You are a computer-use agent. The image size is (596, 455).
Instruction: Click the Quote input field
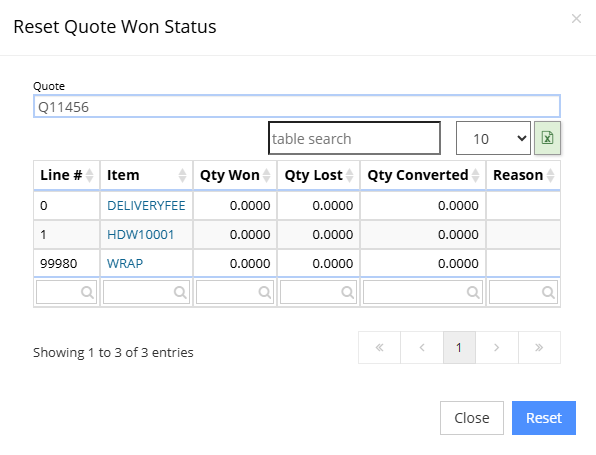(296, 106)
